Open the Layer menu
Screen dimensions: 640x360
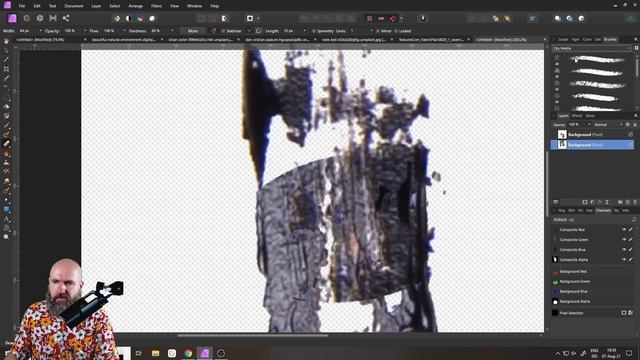pos(96,6)
